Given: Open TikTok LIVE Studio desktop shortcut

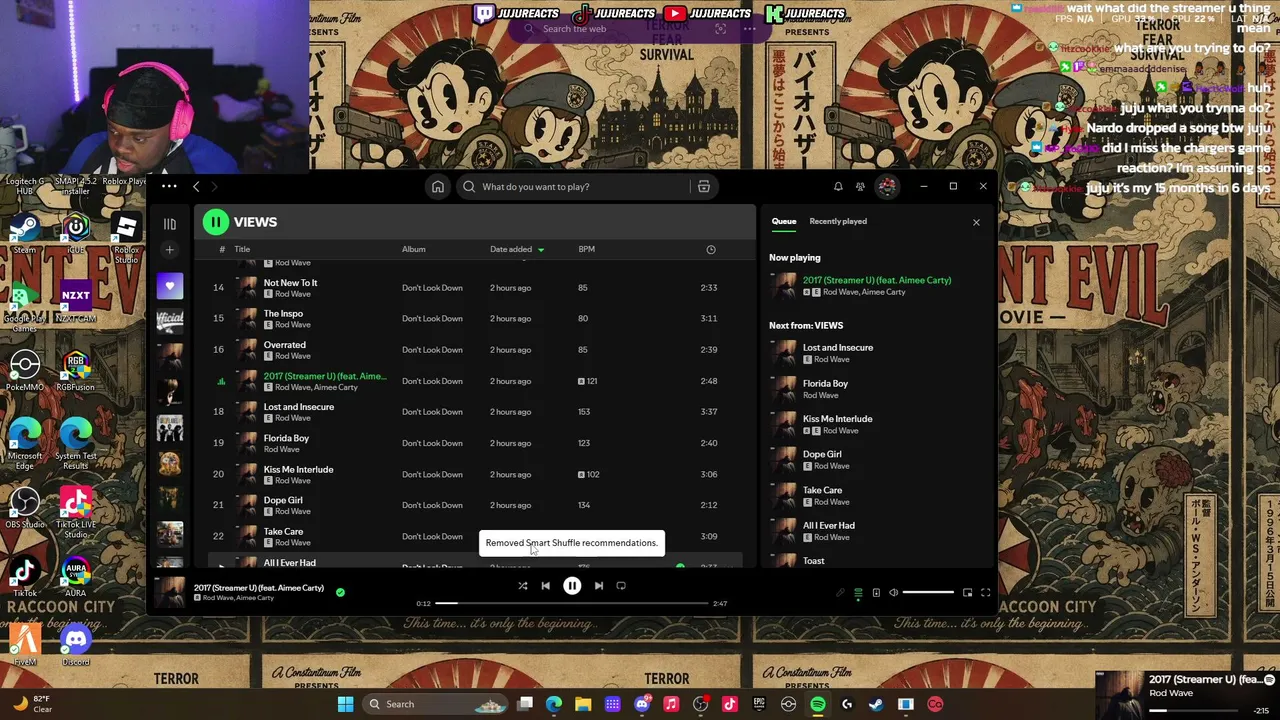Looking at the screenshot, I should [x=76, y=512].
